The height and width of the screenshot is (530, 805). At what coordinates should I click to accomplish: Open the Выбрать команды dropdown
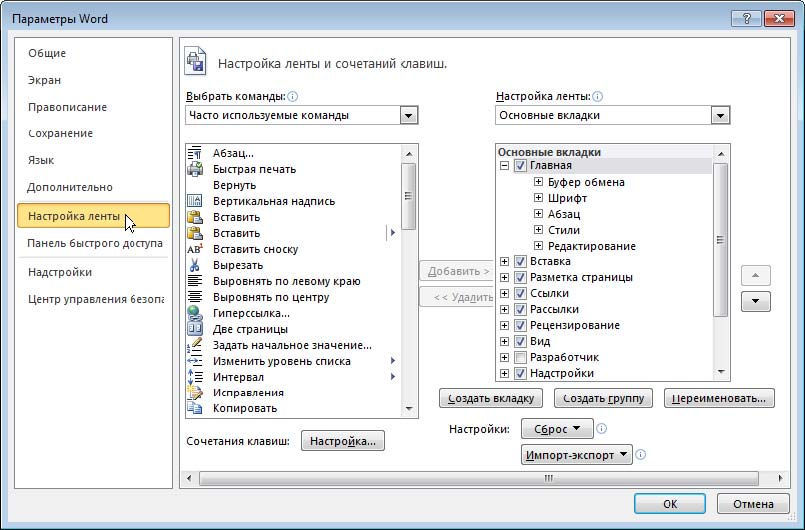tap(409, 115)
